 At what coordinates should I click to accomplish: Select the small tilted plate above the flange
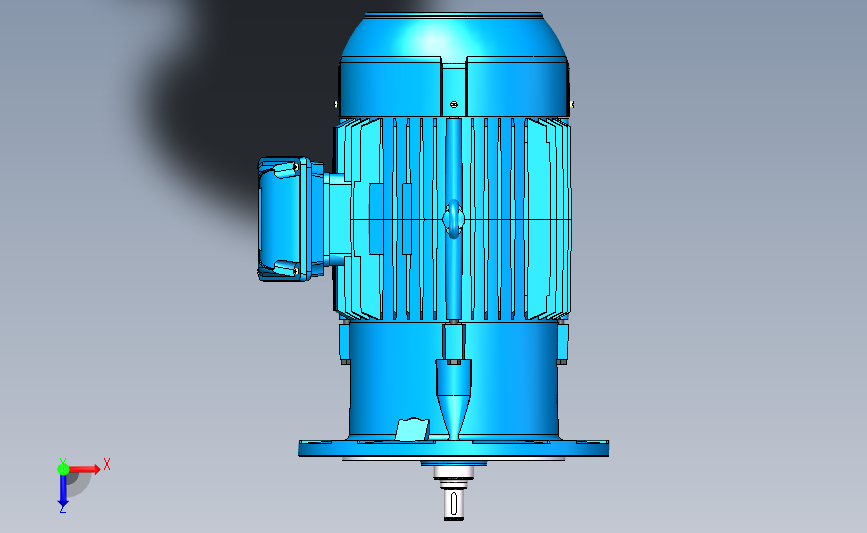[x=412, y=430]
